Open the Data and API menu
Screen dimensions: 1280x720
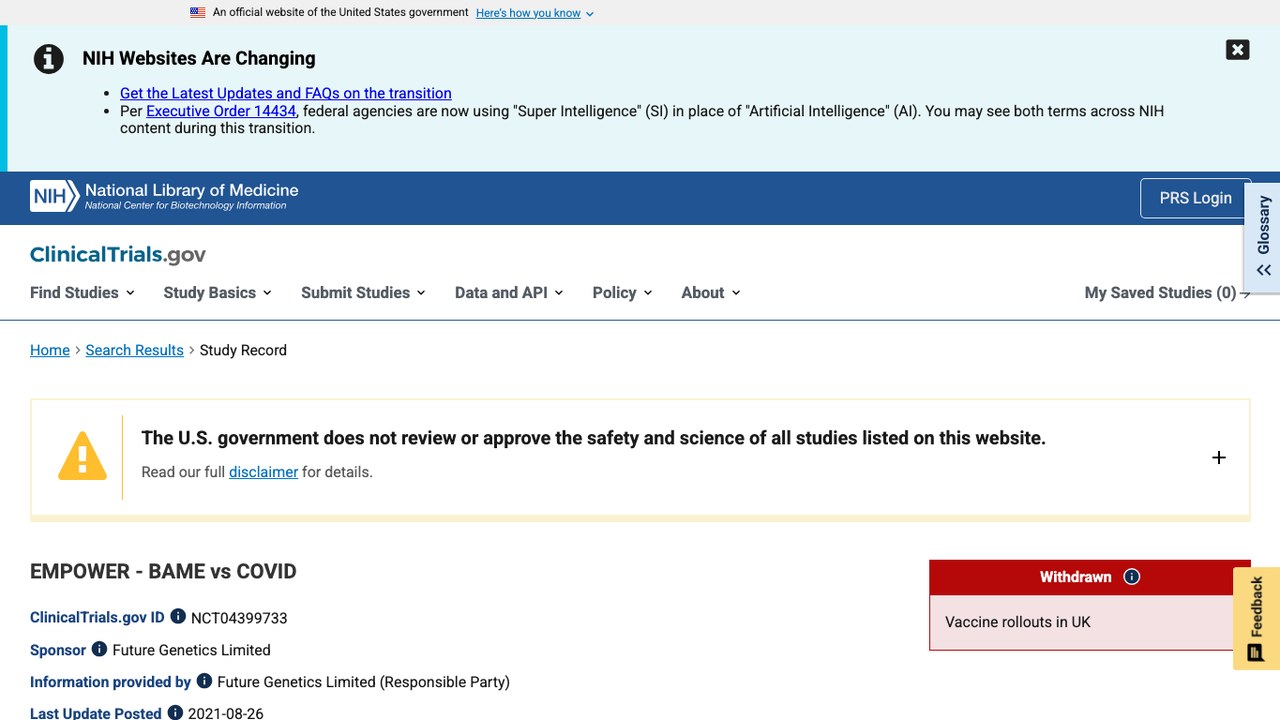509,293
